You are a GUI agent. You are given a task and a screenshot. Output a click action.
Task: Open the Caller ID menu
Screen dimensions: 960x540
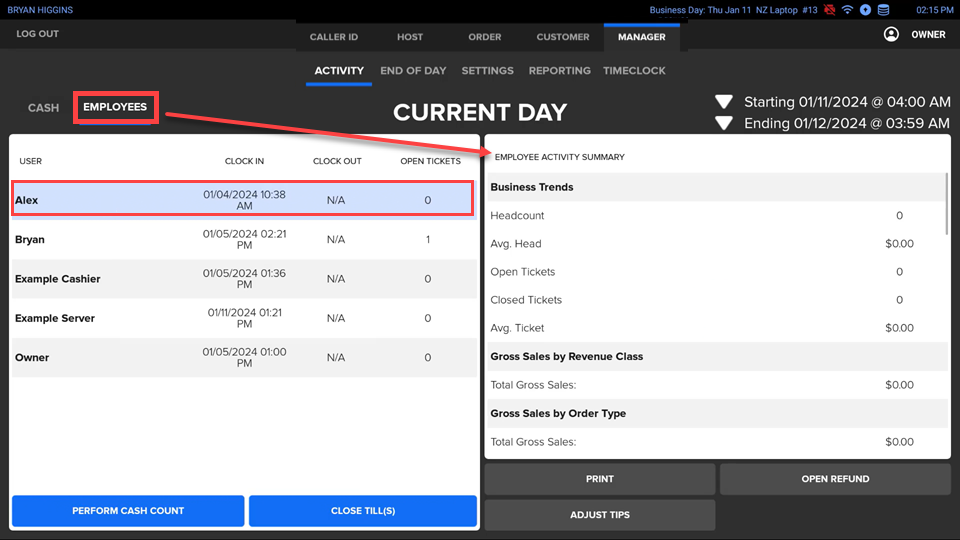pyautogui.click(x=333, y=37)
